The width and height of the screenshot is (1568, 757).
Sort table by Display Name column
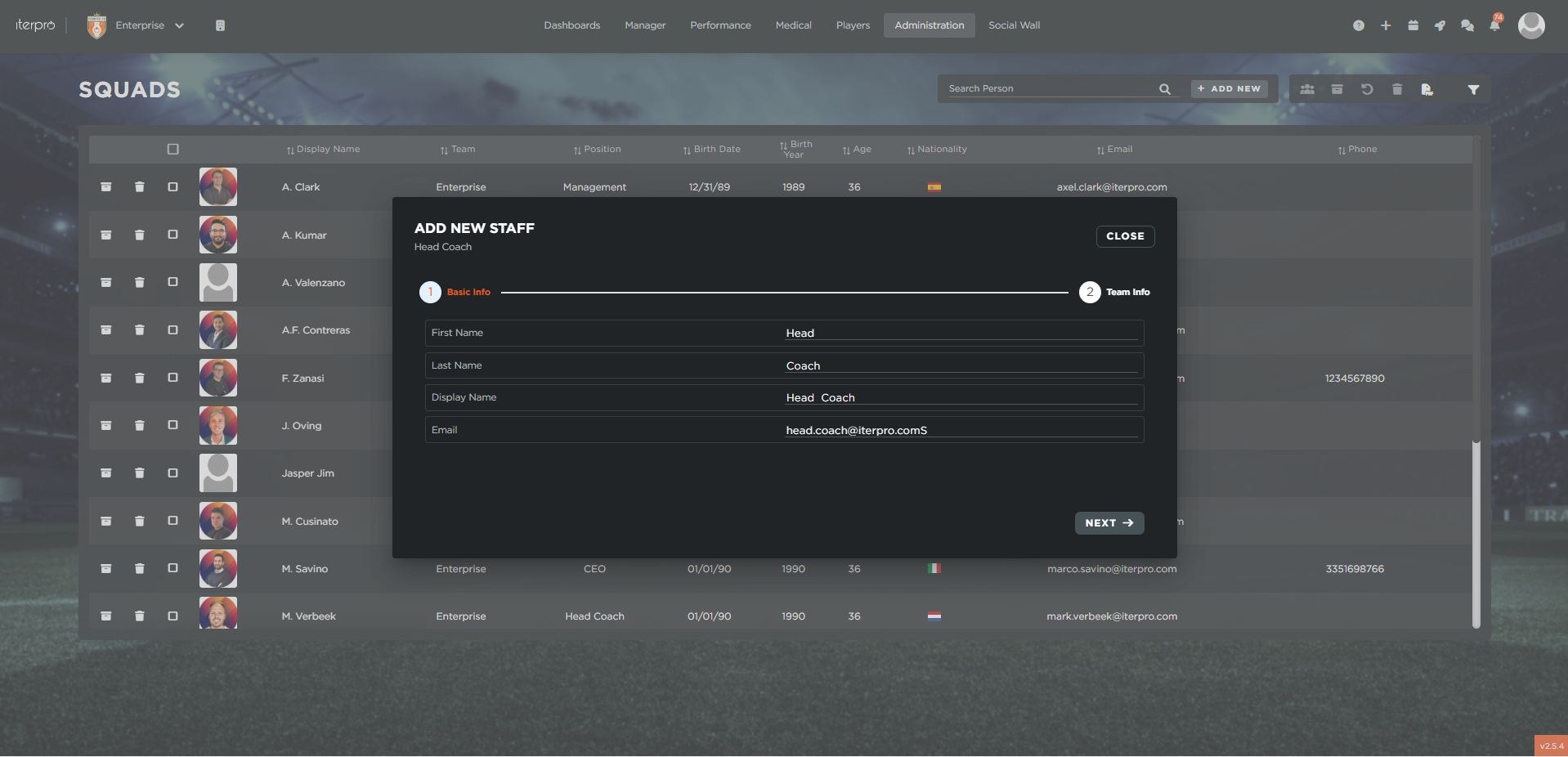click(324, 150)
